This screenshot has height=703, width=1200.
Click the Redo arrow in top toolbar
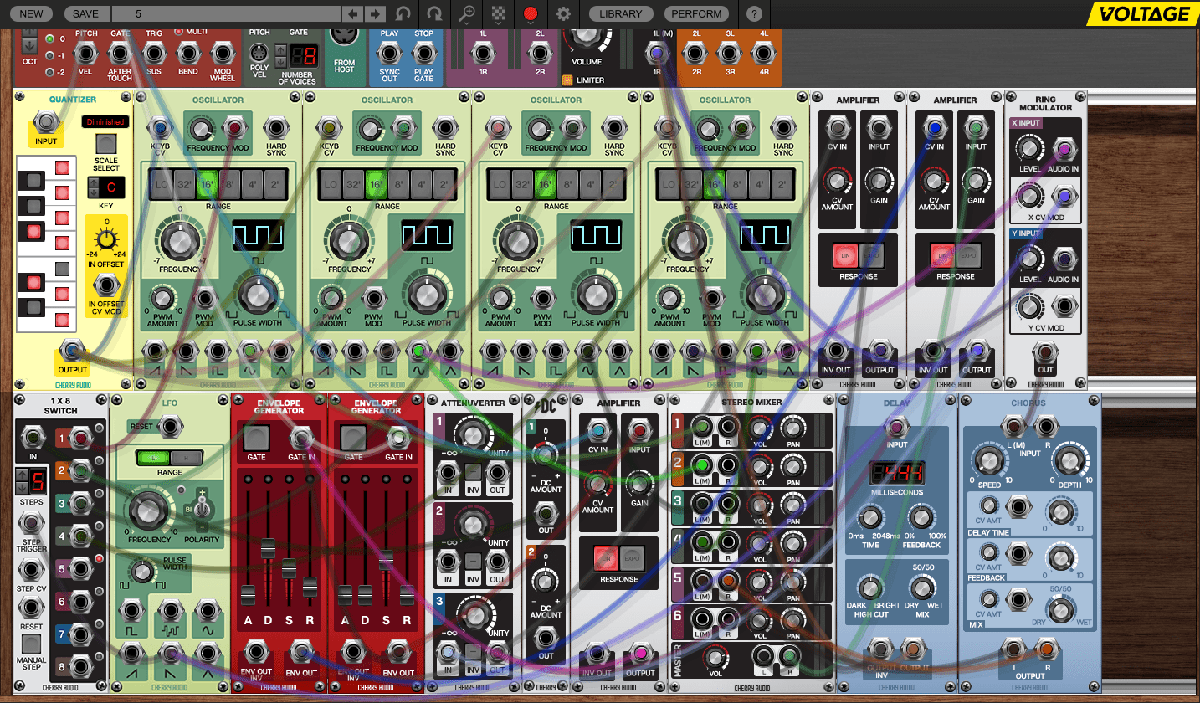434,15
